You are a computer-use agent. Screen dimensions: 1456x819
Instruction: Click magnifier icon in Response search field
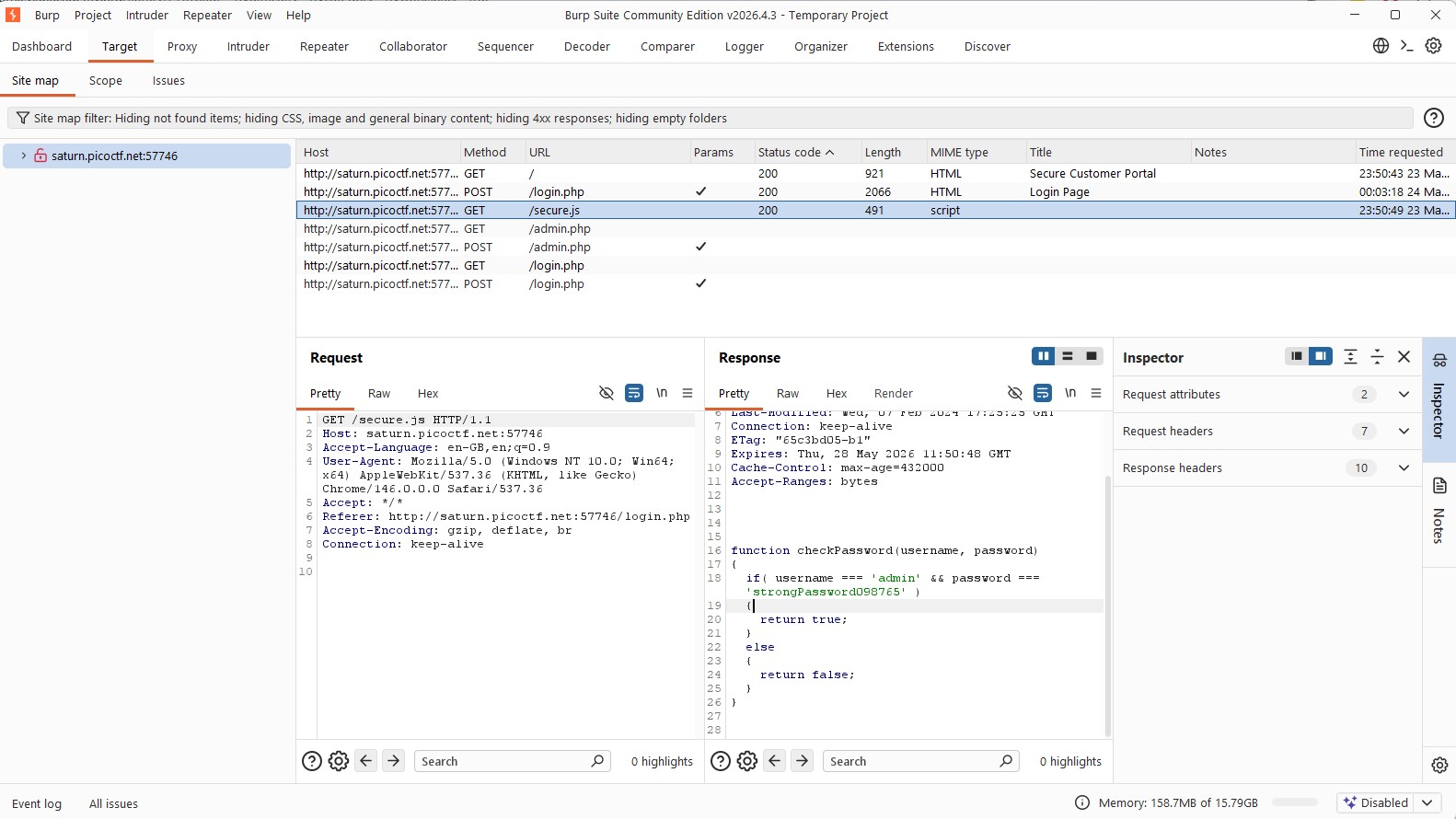click(x=1006, y=761)
